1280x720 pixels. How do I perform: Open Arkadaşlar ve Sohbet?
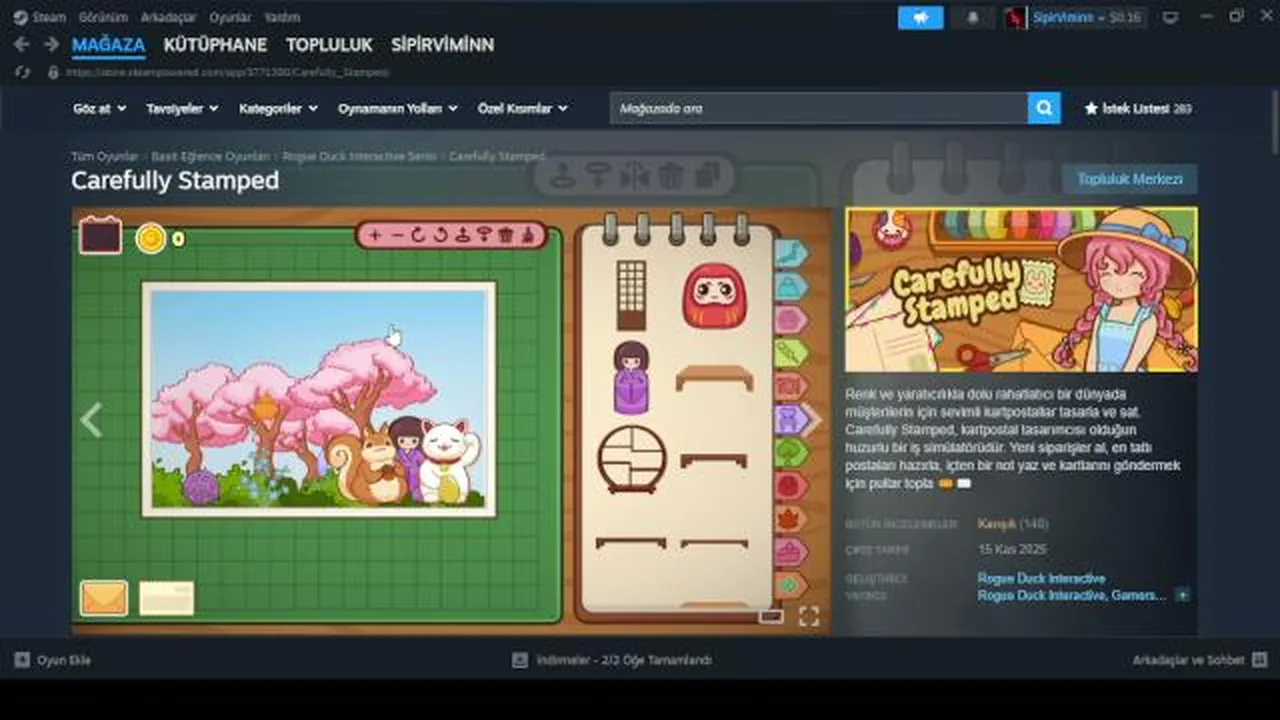(1188, 660)
